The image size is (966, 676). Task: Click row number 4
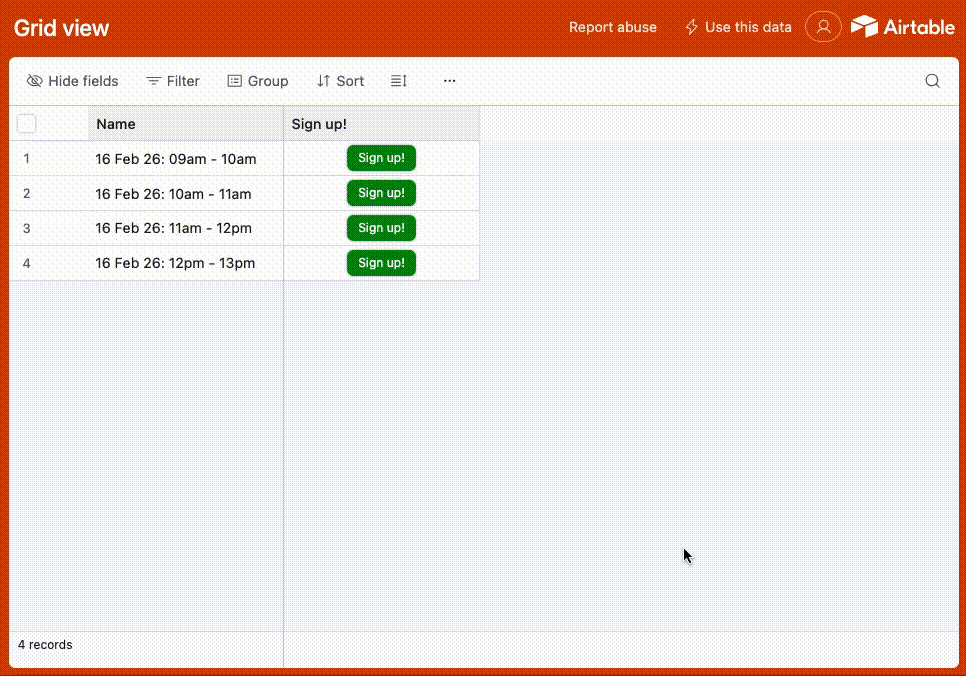[26, 263]
